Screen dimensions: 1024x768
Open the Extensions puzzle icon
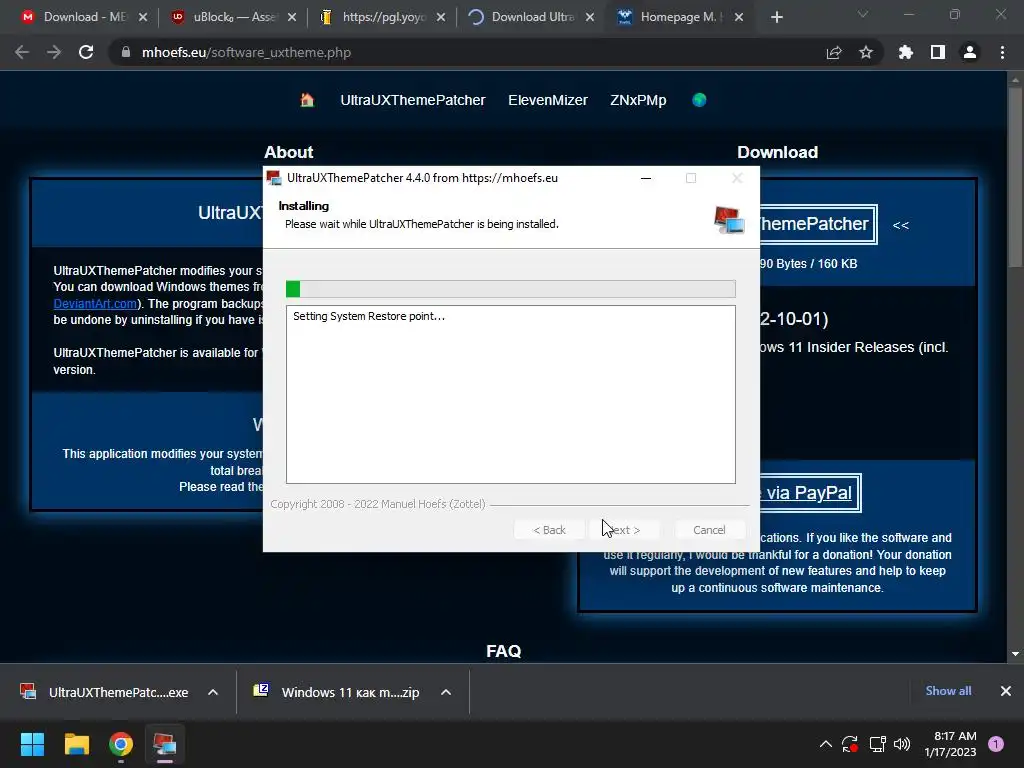click(906, 52)
